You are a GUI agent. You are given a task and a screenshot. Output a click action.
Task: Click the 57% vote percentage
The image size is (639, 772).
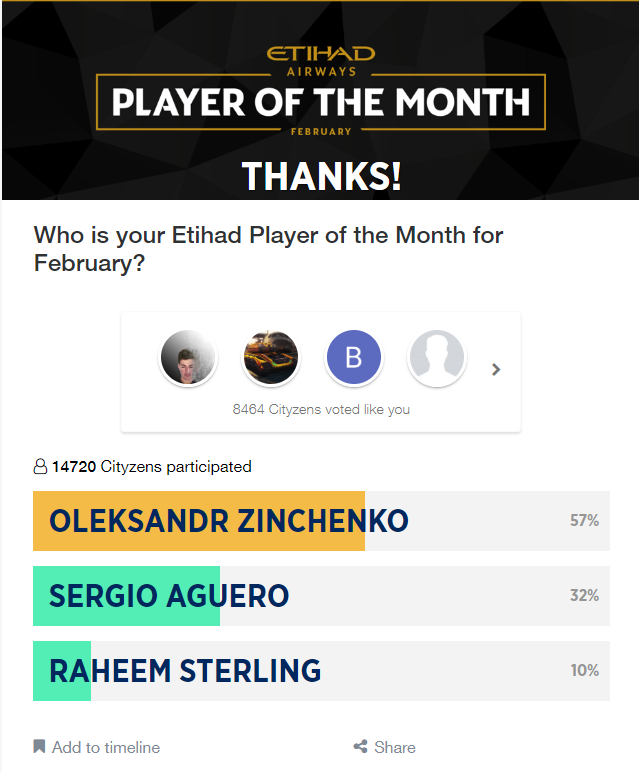coord(584,520)
